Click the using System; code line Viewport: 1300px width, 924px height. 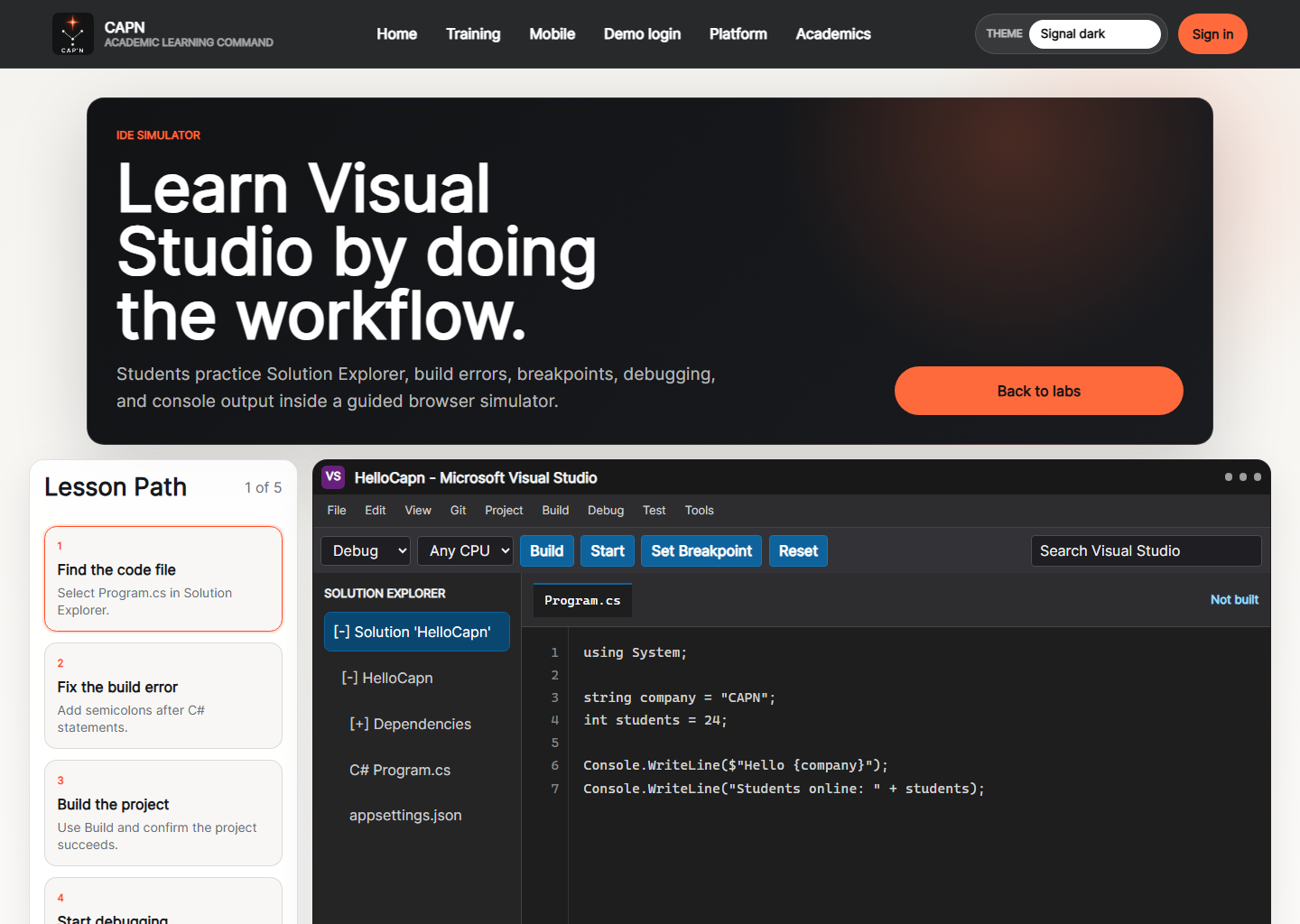(635, 652)
